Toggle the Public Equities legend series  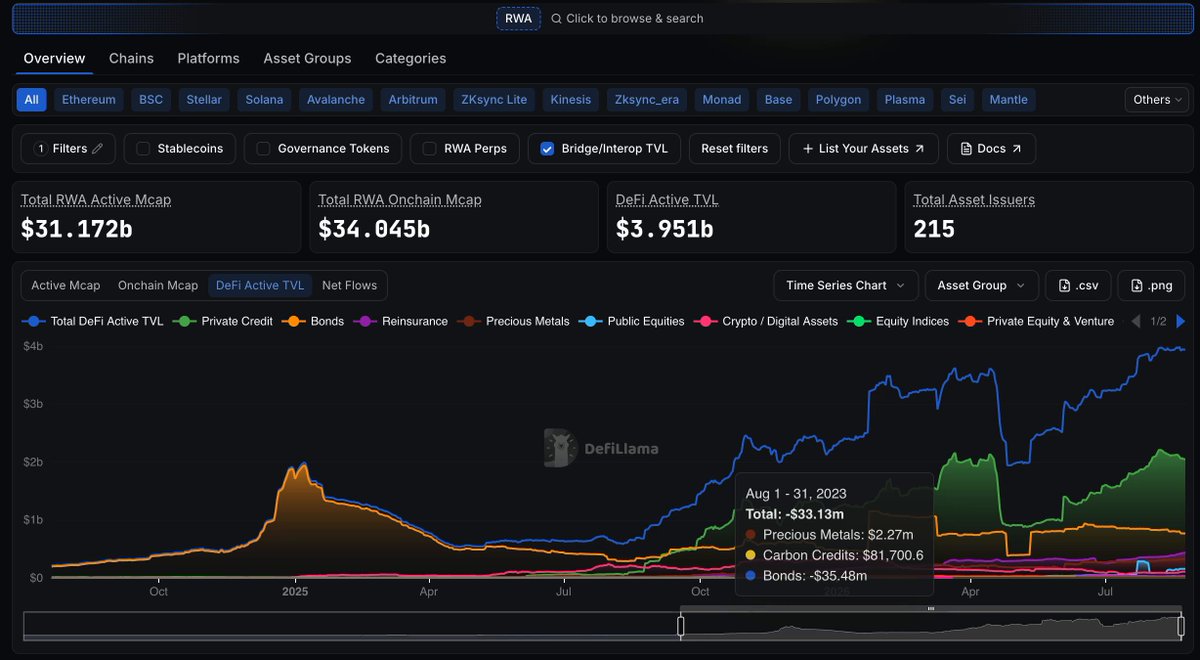pos(632,321)
